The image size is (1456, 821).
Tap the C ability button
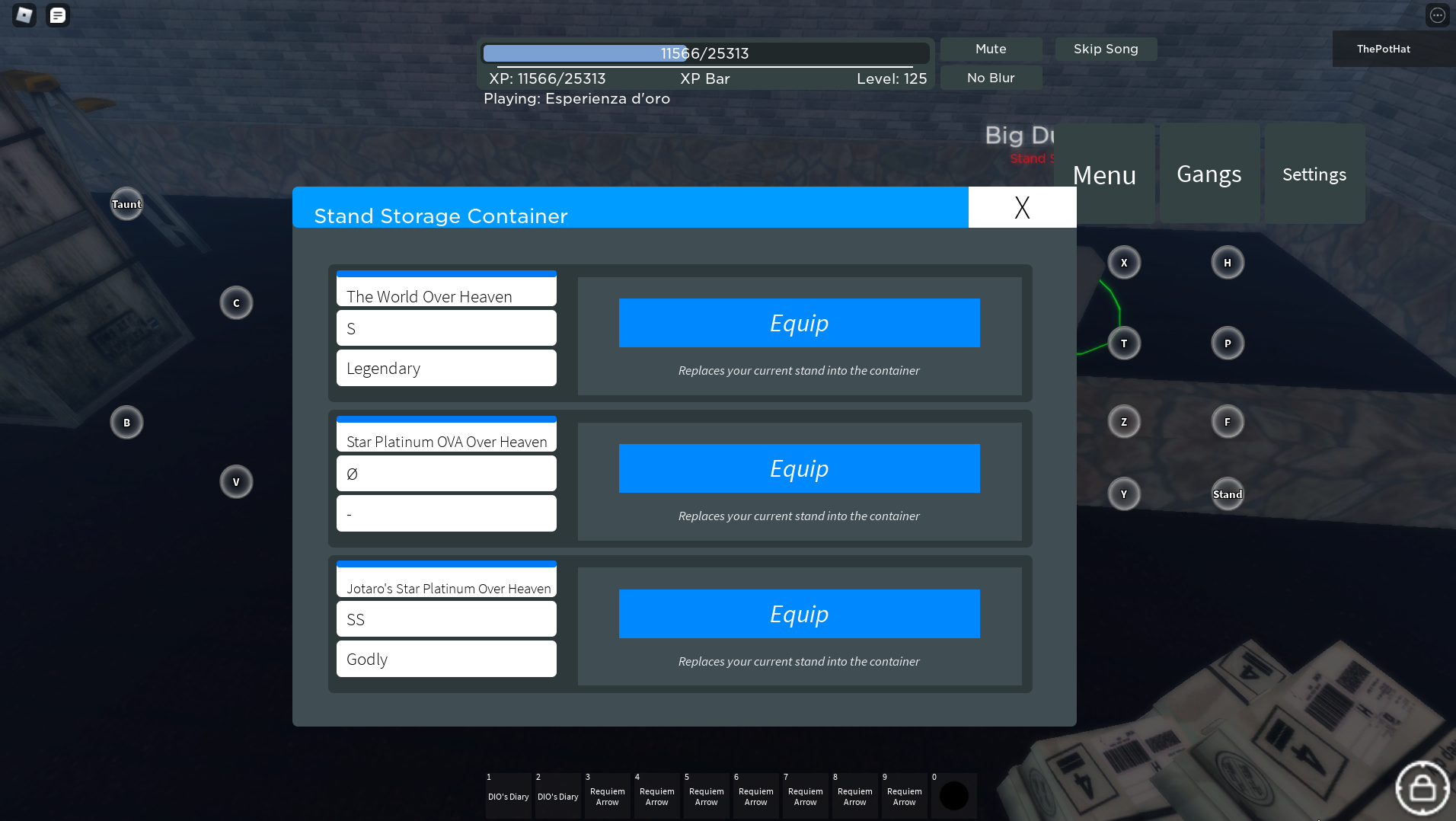point(236,303)
